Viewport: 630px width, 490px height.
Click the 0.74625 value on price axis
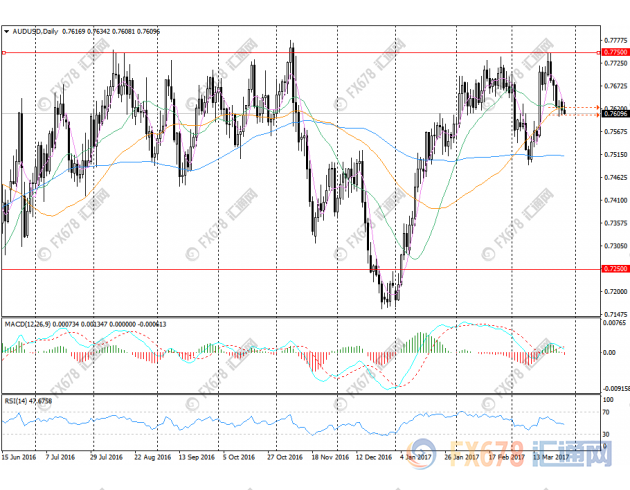(x=614, y=177)
